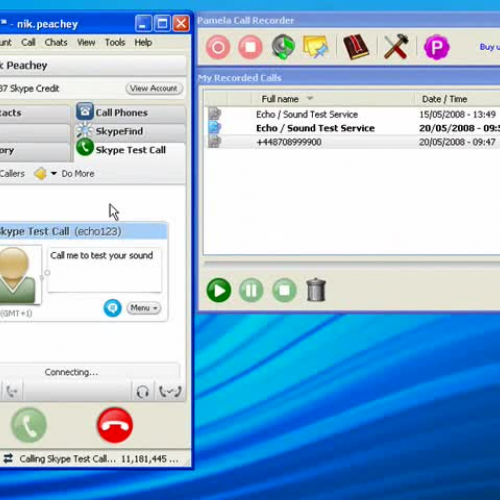Start recording in Pamela Call Recorder

pyautogui.click(x=218, y=47)
